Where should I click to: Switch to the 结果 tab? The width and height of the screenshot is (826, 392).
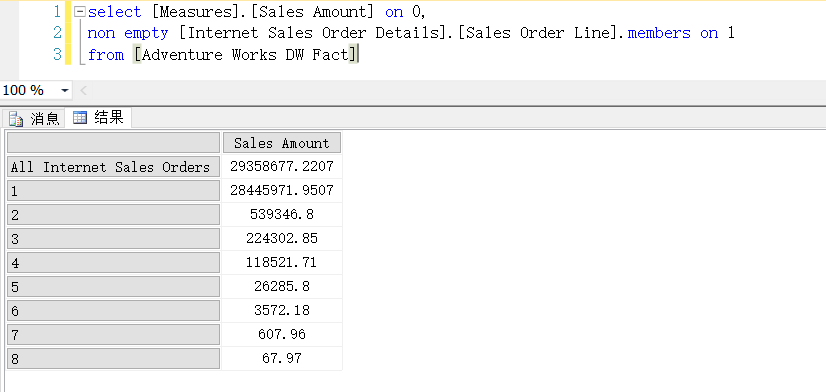click(x=99, y=117)
